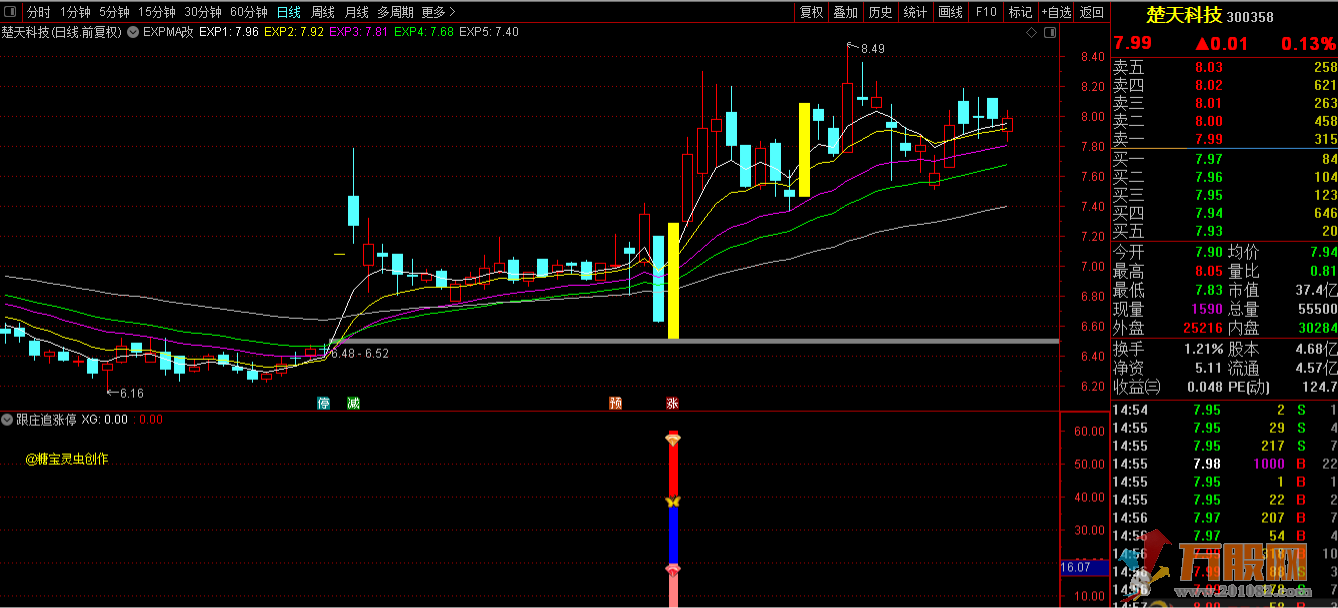Click the 16.07 axis value indicator
Screen dimensions: 1338x608
[1084, 567]
